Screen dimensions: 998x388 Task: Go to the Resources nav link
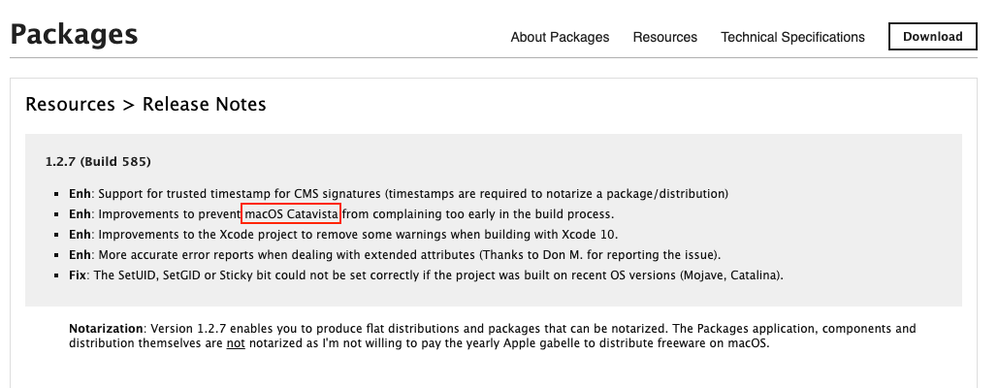(x=664, y=37)
